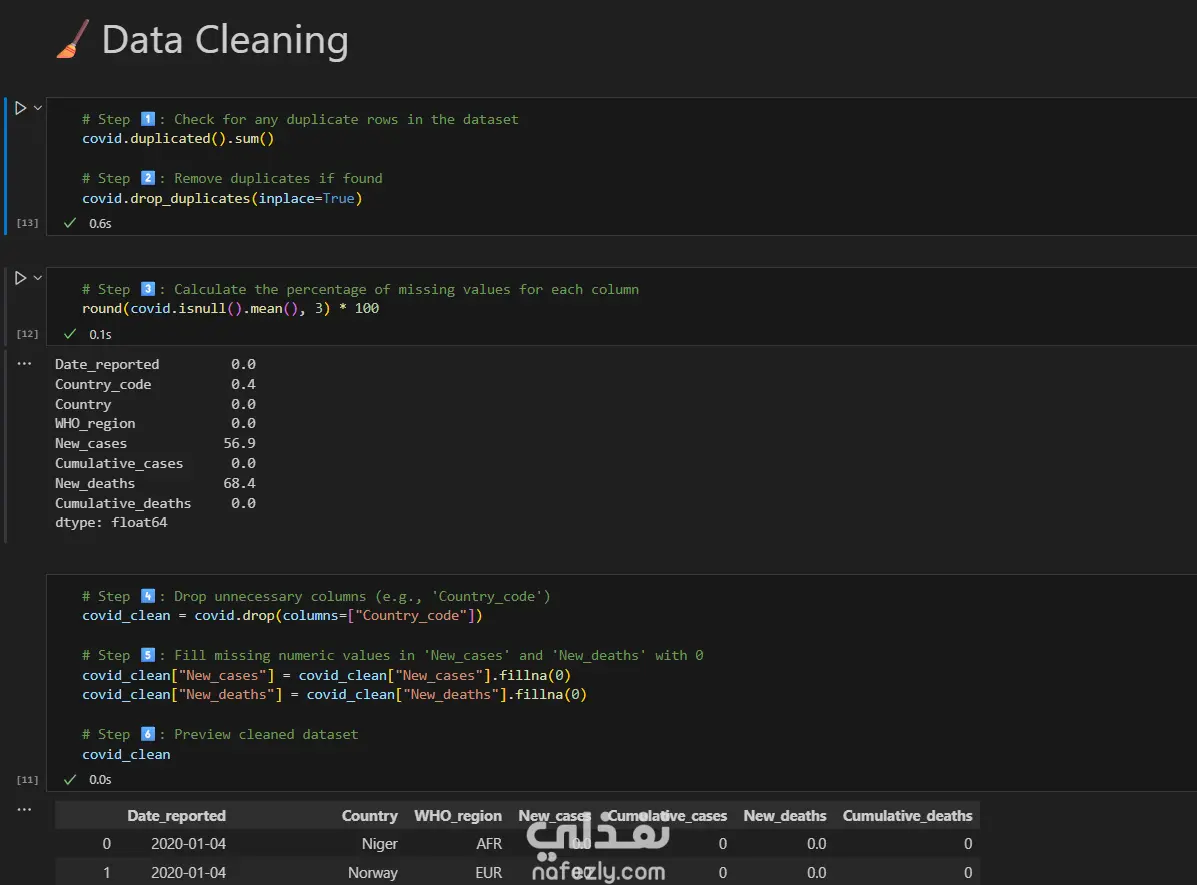
Task: Click the Country column header
Action: [x=369, y=816]
